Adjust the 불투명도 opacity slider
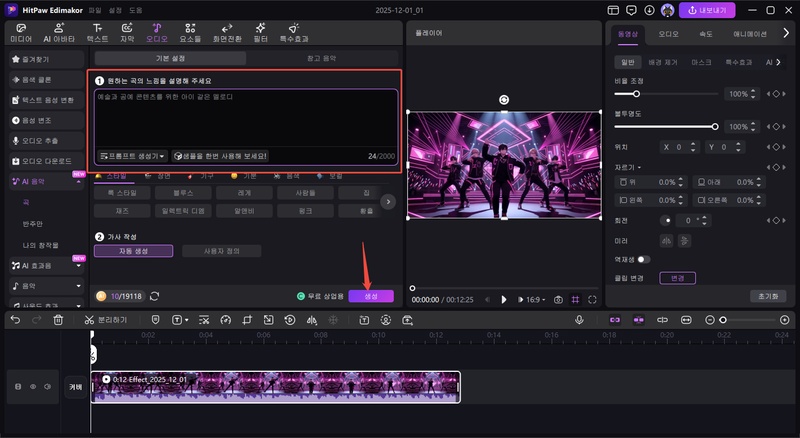The height and width of the screenshot is (438, 800). pos(715,127)
